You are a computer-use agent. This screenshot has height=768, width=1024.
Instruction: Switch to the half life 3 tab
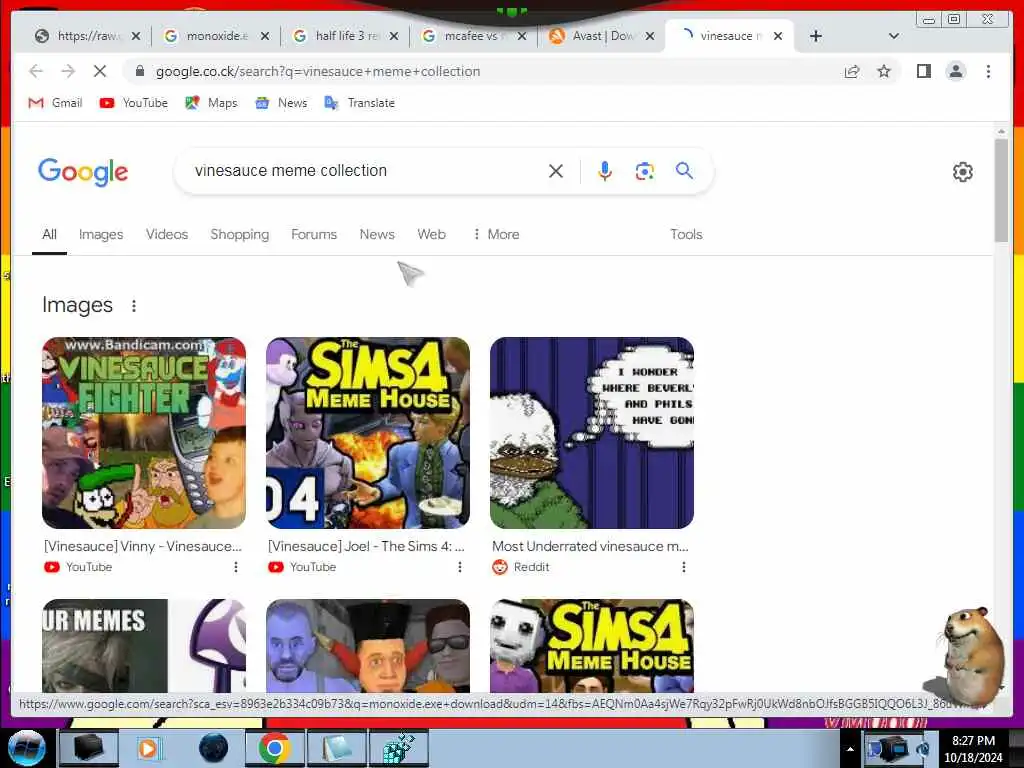point(345,36)
